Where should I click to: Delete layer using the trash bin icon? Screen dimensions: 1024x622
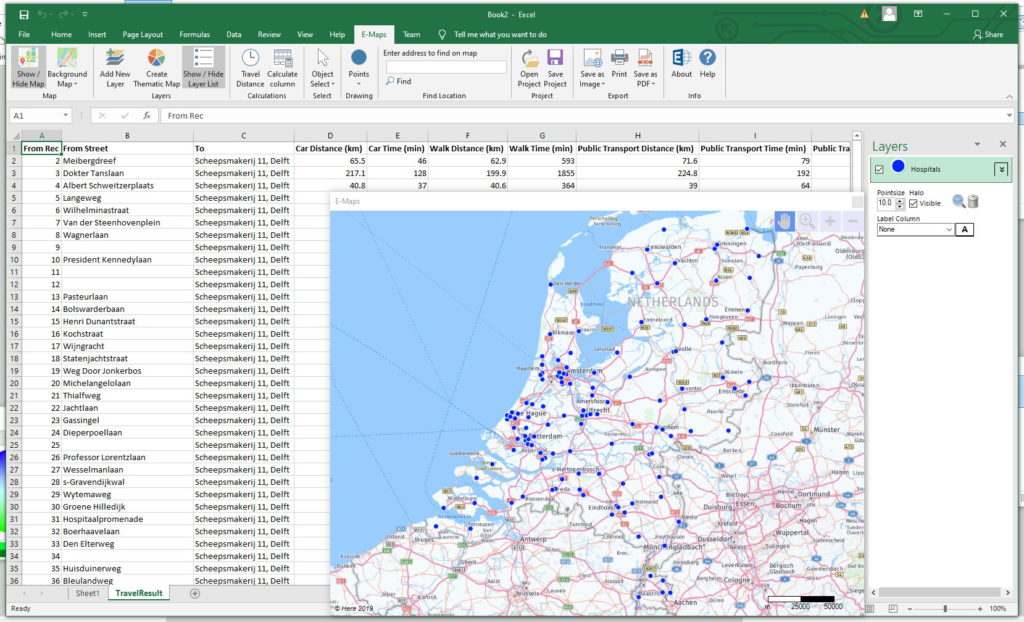click(x=973, y=201)
